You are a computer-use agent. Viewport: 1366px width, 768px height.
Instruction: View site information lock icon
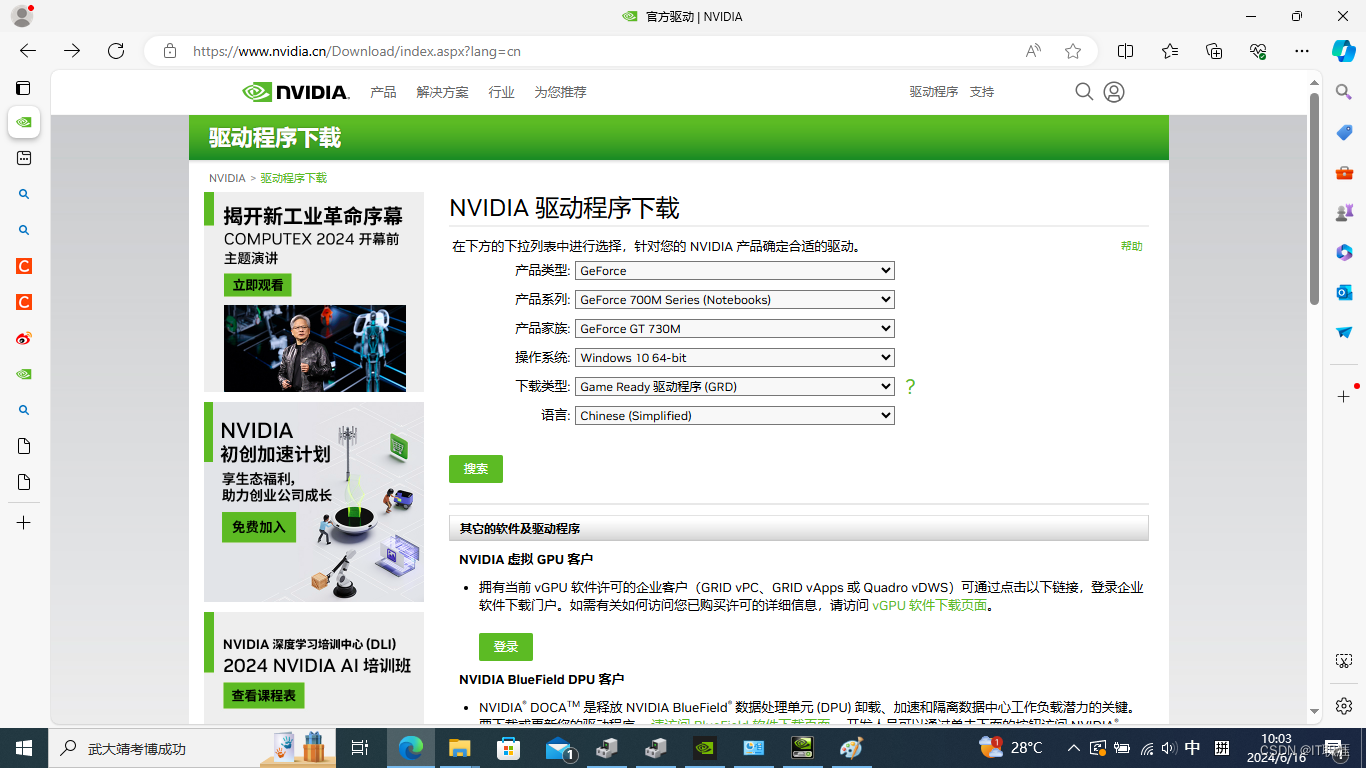(170, 51)
